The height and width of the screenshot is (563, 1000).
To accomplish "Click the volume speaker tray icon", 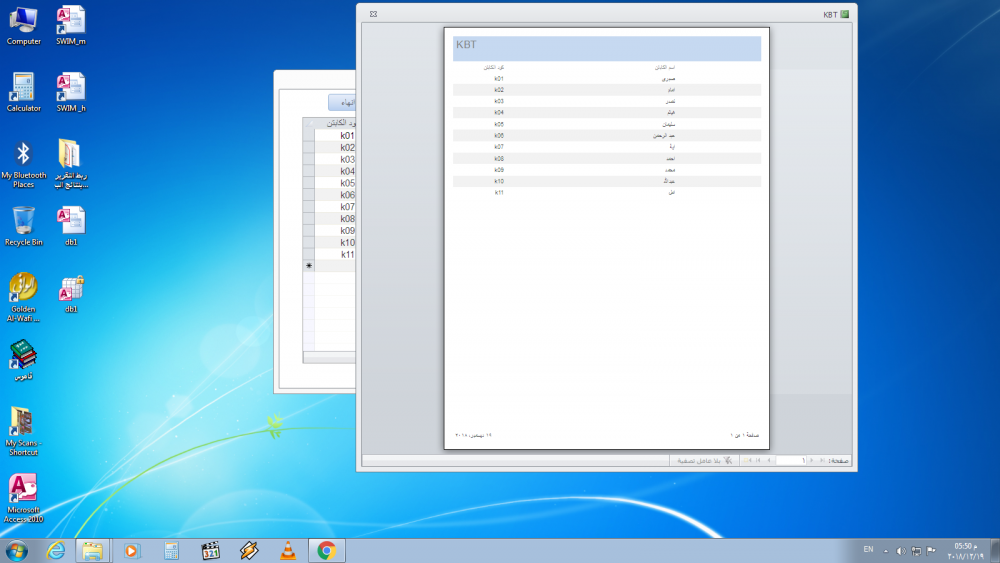I will (x=901, y=551).
